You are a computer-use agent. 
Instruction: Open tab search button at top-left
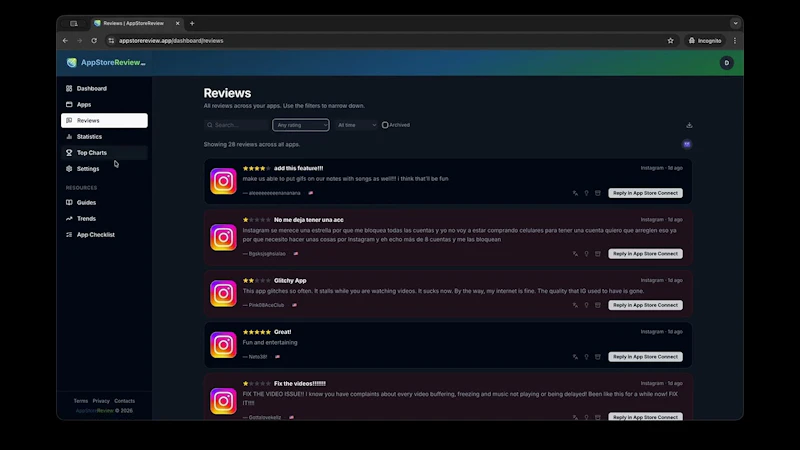[x=74, y=23]
